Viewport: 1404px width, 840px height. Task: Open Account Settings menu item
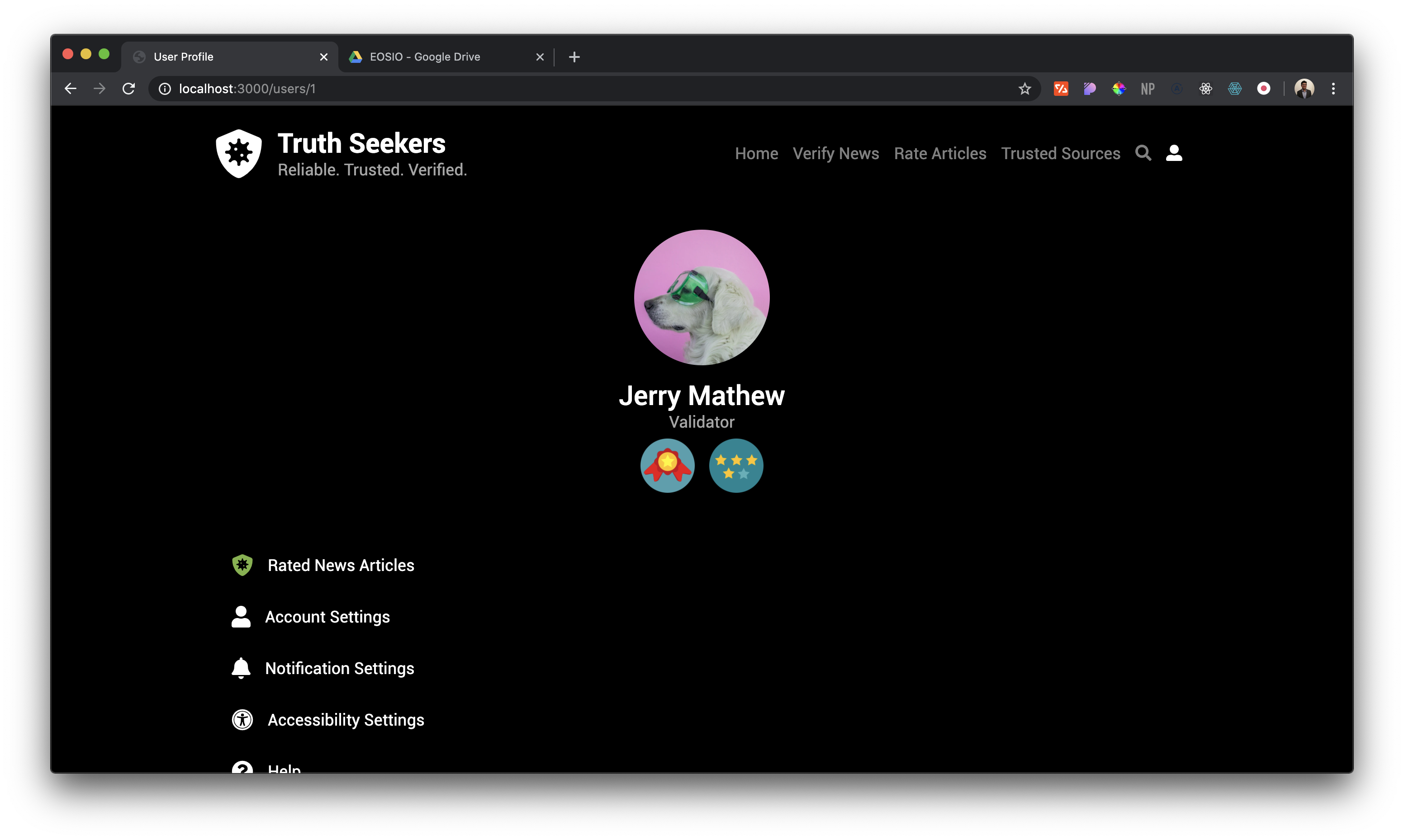327,616
